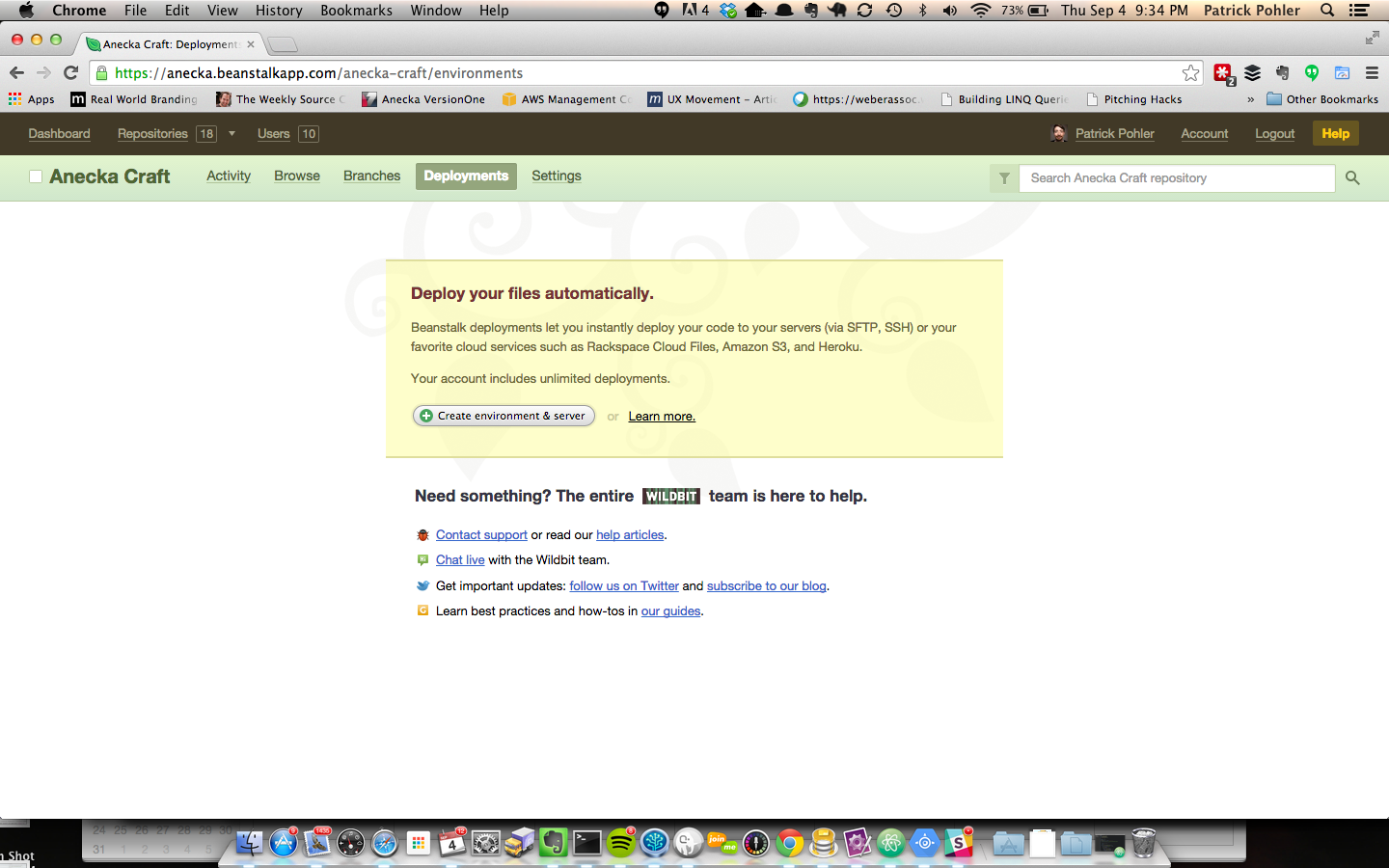Open Finder in the dock

pyautogui.click(x=250, y=843)
